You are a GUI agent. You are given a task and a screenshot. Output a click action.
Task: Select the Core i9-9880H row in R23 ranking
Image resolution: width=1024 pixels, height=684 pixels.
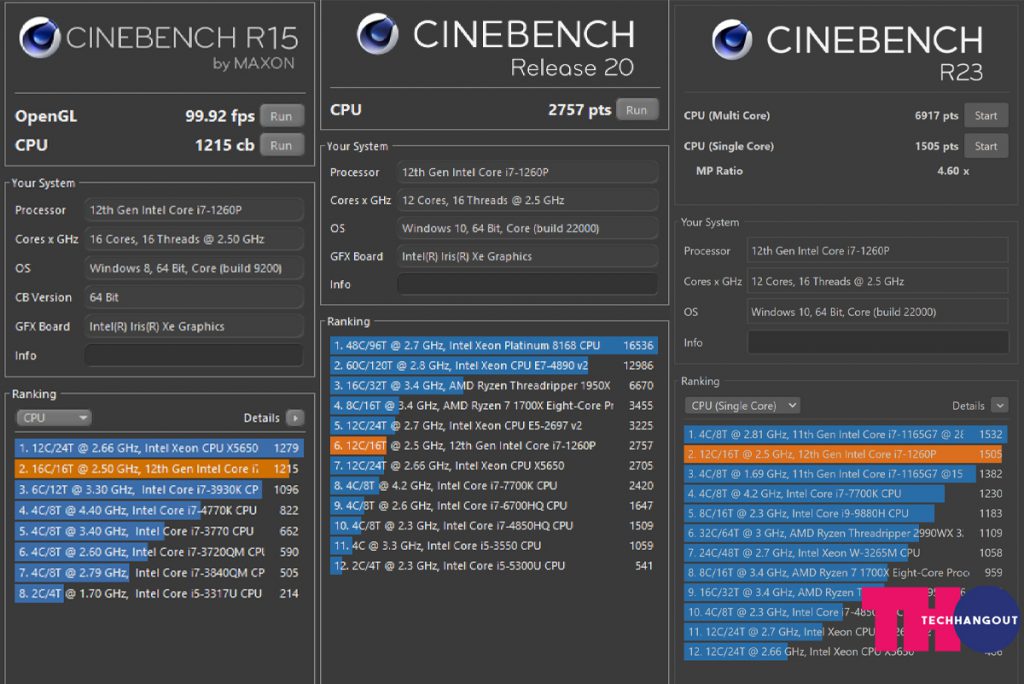(845, 513)
